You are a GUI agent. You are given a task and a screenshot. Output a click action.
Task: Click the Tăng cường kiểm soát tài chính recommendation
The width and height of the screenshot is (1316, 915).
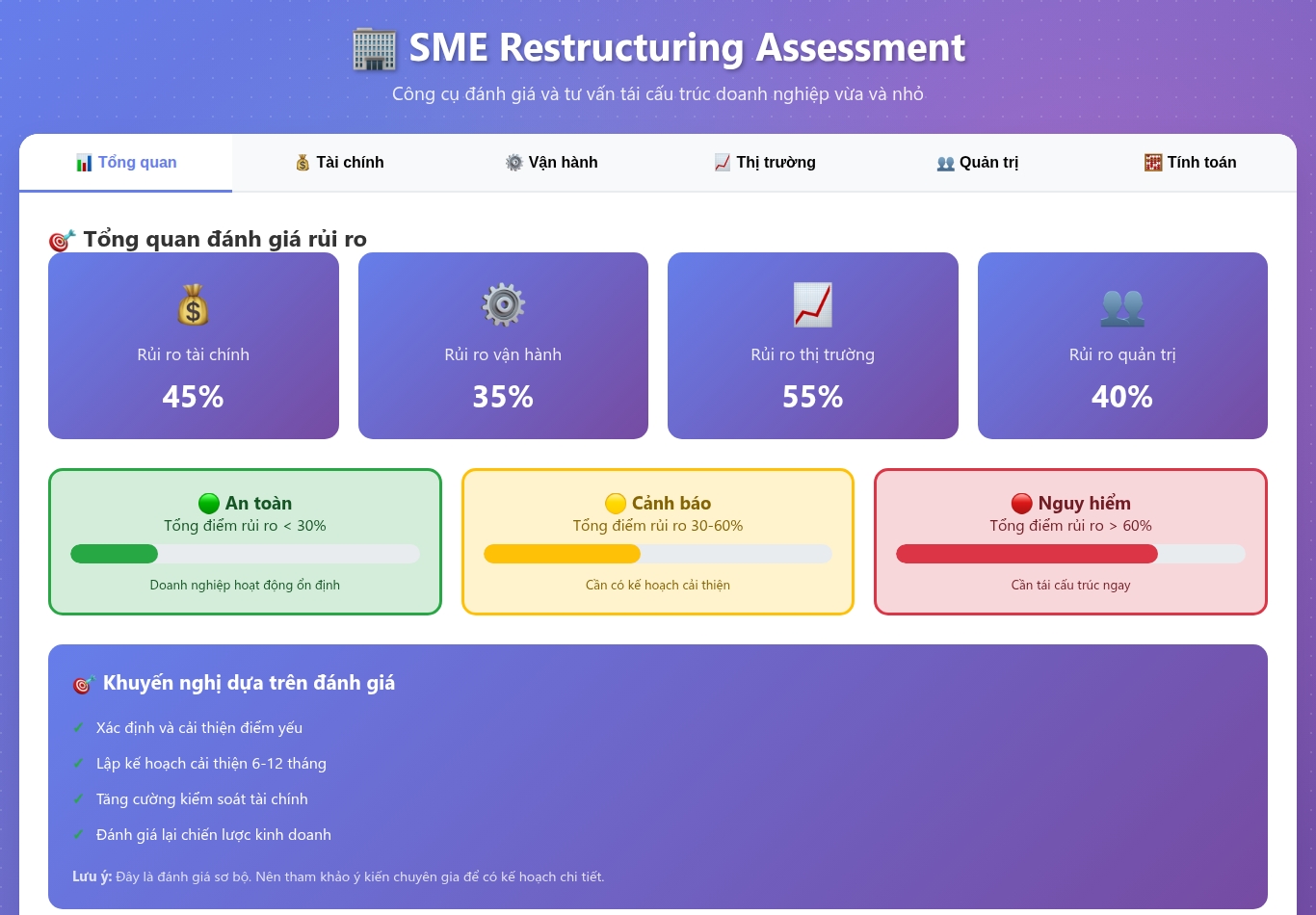202,799
